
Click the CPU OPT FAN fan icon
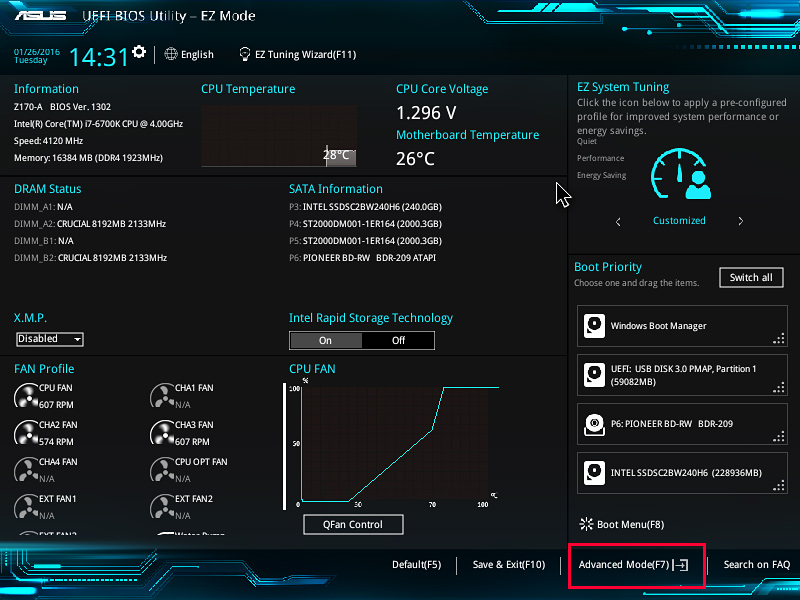(162, 470)
